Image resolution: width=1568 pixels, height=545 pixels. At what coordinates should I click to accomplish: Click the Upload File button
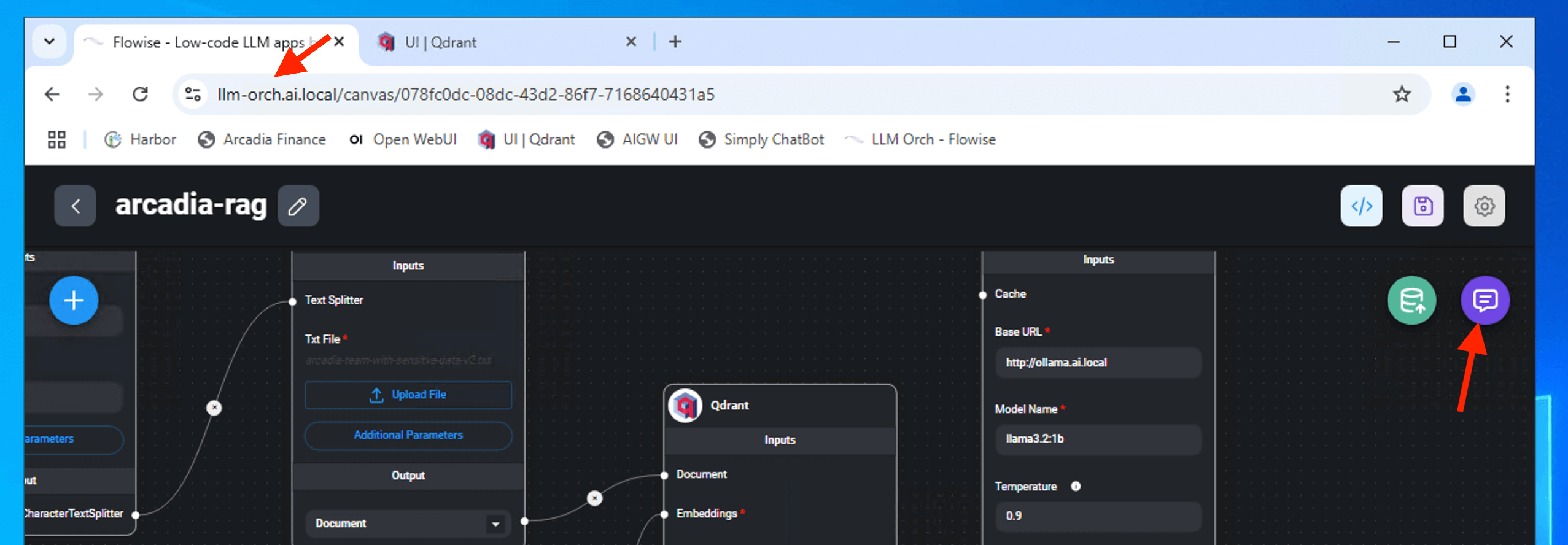point(408,395)
